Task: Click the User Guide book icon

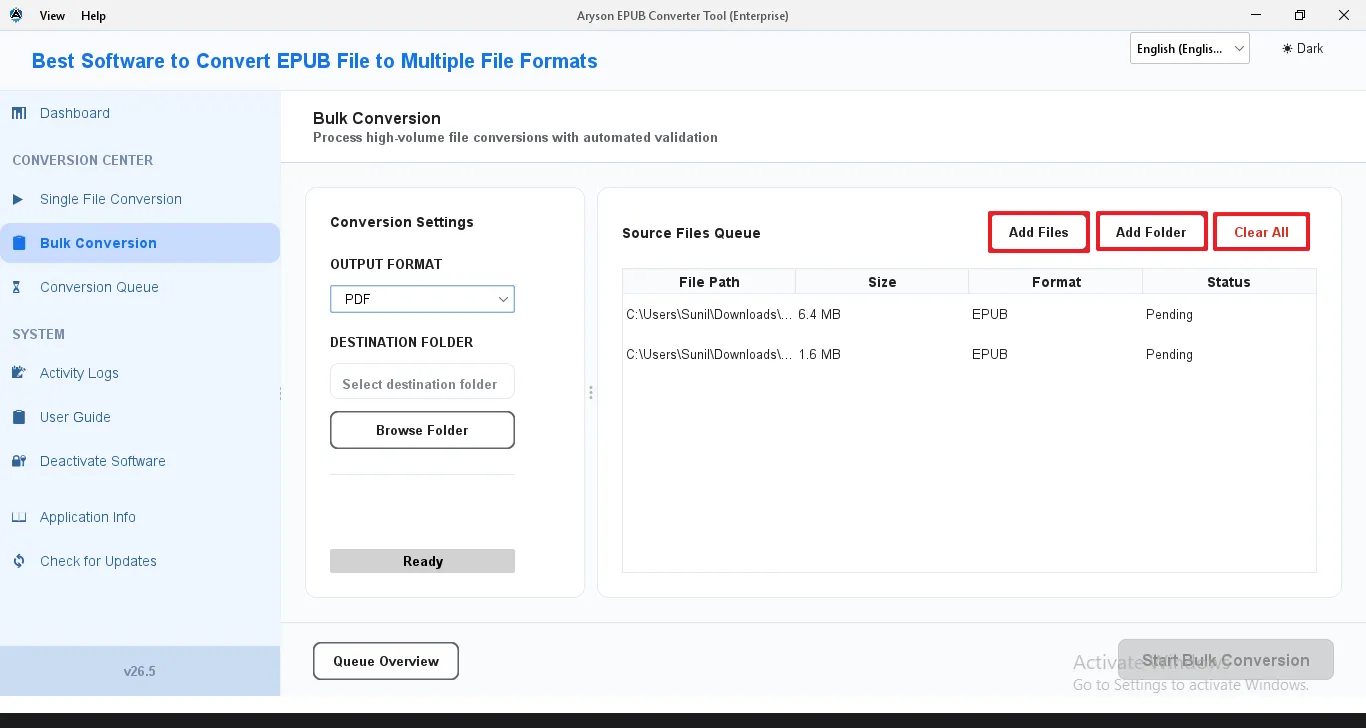Action: 19,417
